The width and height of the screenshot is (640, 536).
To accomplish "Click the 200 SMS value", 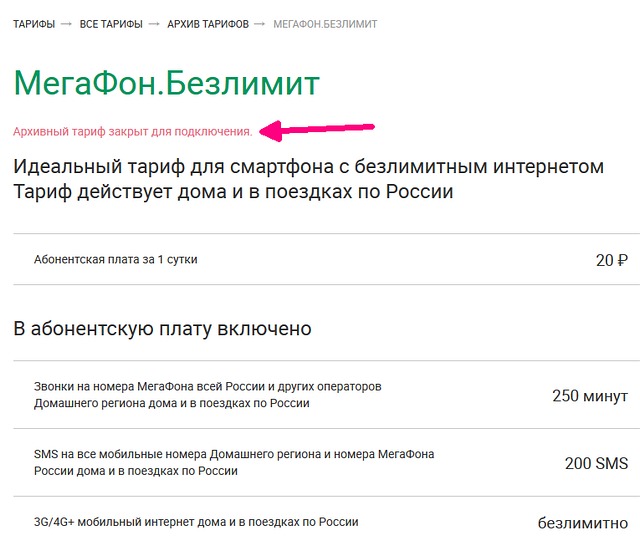I will pos(596,464).
